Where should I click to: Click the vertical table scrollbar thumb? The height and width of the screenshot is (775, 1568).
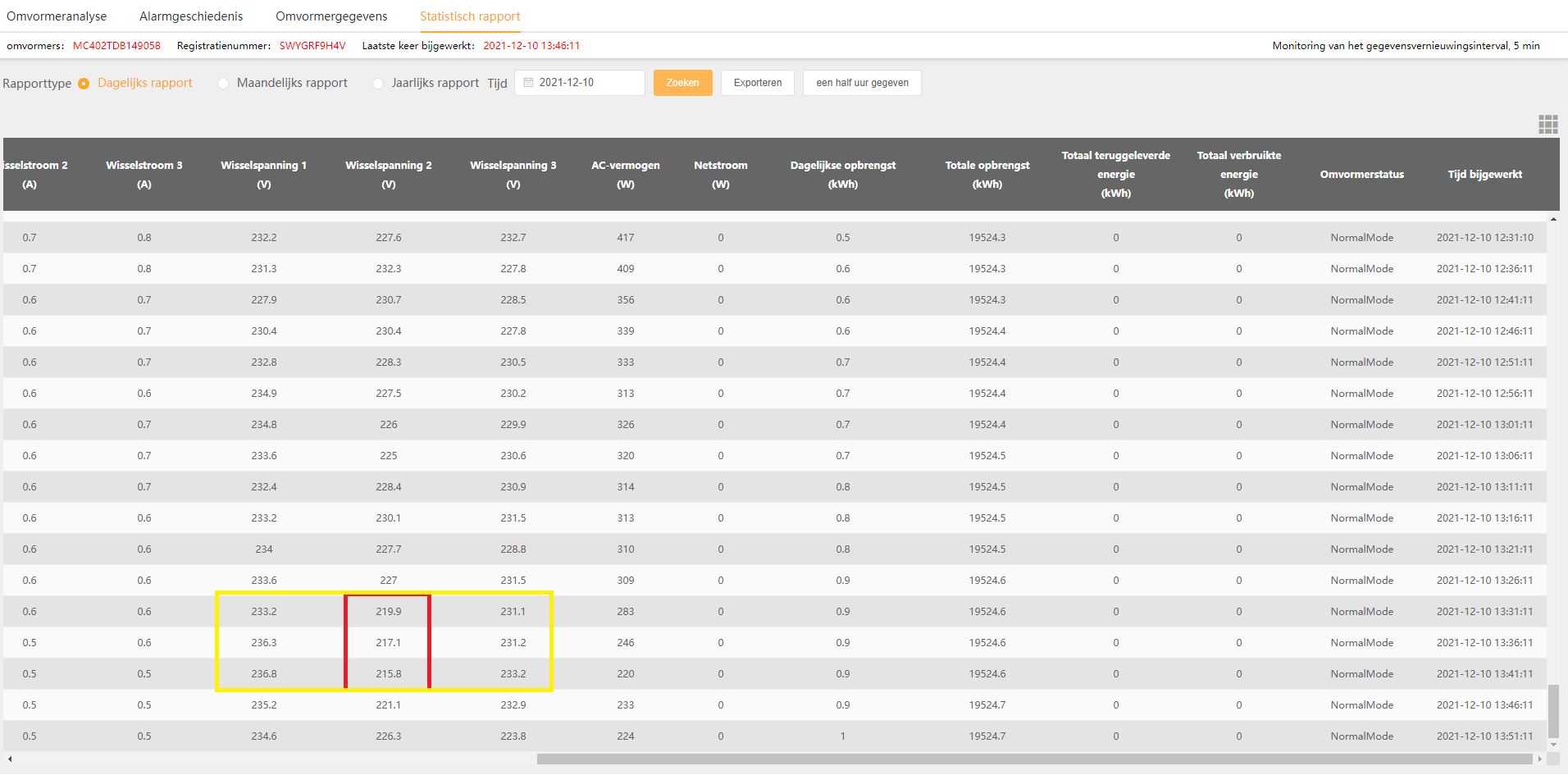point(1553,711)
